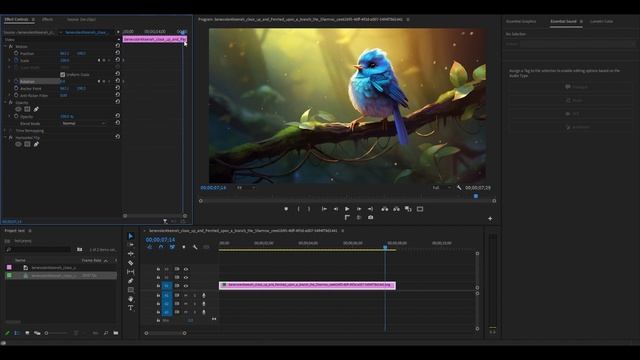Switch to Essential Sound tab
Viewport: 640px width, 360px height.
(x=564, y=21)
